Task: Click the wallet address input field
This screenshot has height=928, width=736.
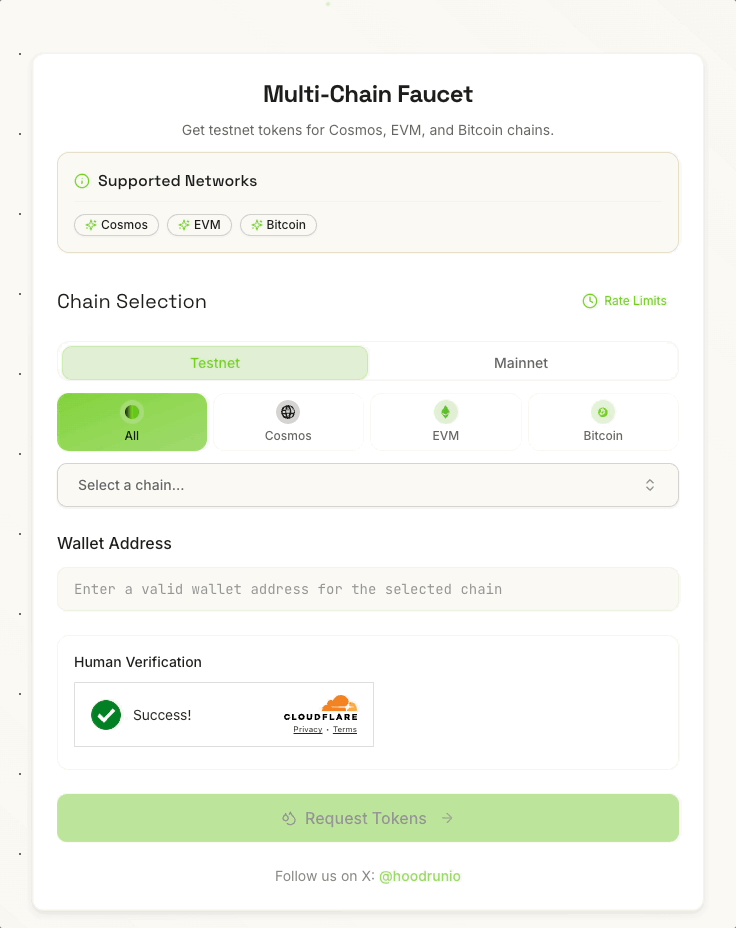Action: click(367, 589)
